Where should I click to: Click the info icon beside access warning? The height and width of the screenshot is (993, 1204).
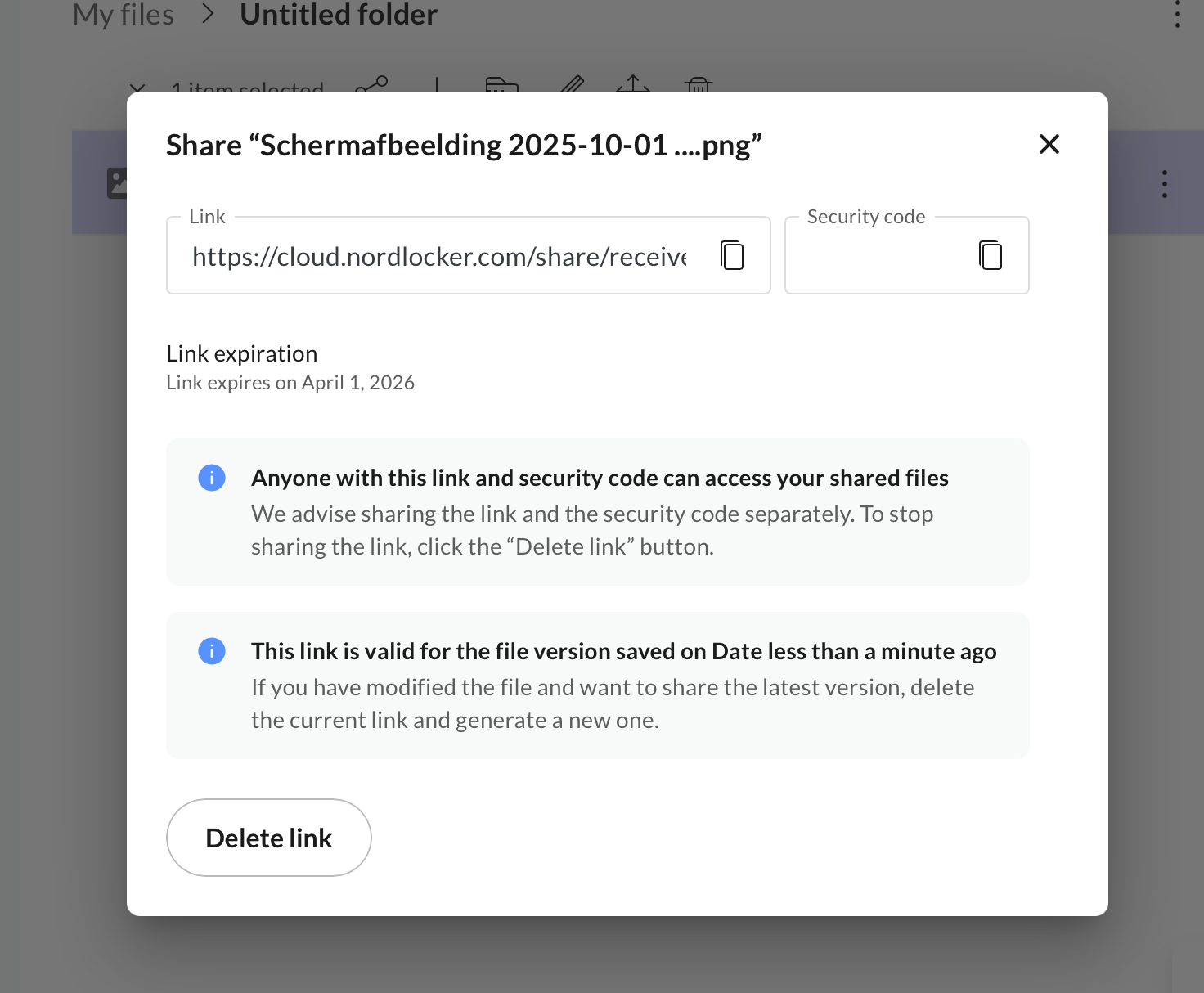coord(212,477)
